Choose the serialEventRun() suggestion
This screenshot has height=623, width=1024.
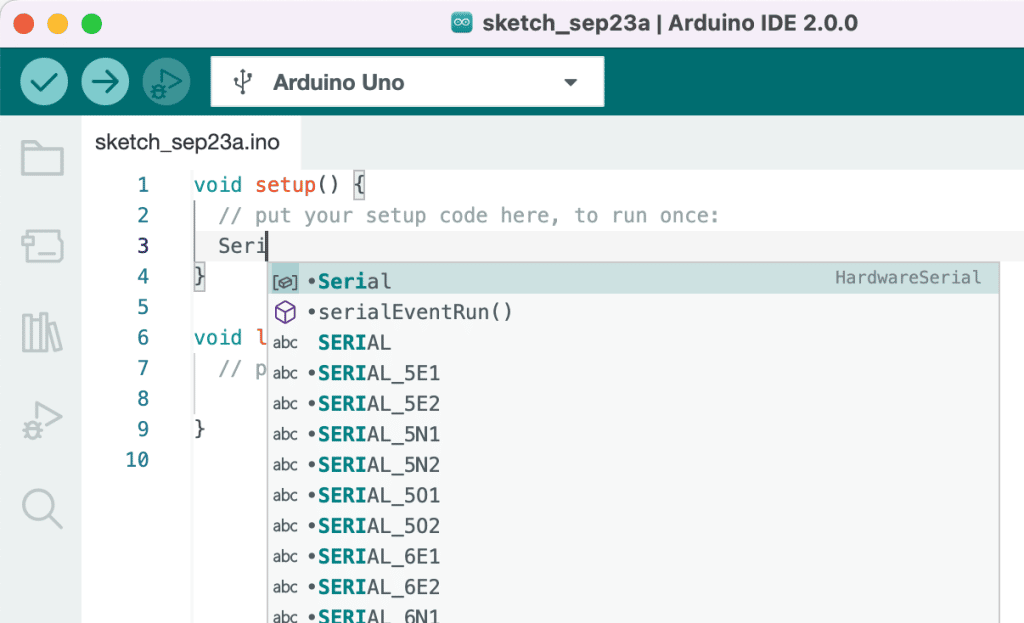[x=633, y=312]
